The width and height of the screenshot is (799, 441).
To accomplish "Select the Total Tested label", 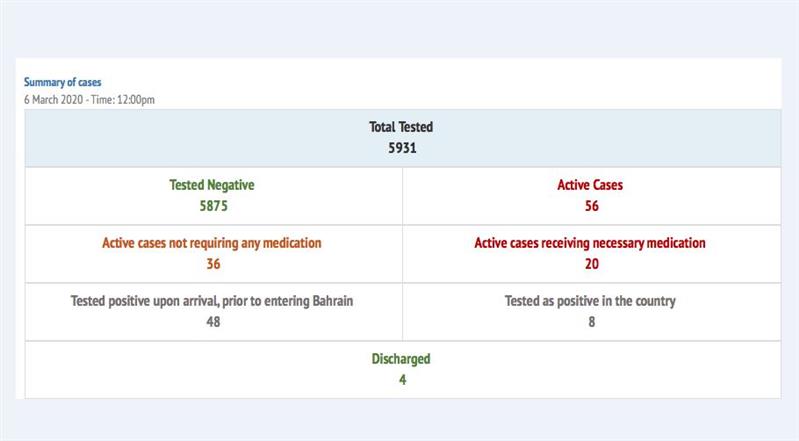I will point(402,128).
